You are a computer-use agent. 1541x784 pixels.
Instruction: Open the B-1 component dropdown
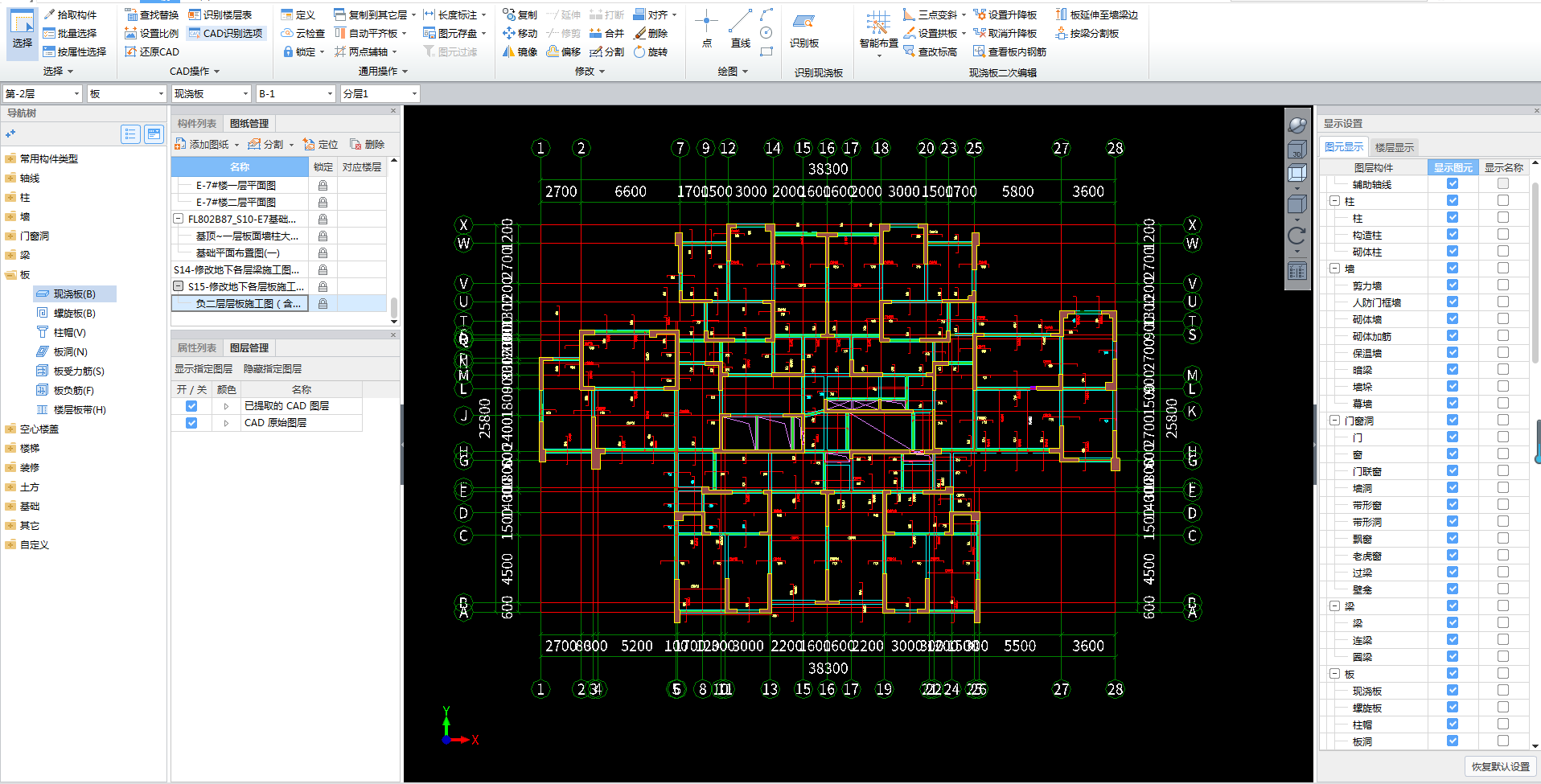[x=330, y=94]
